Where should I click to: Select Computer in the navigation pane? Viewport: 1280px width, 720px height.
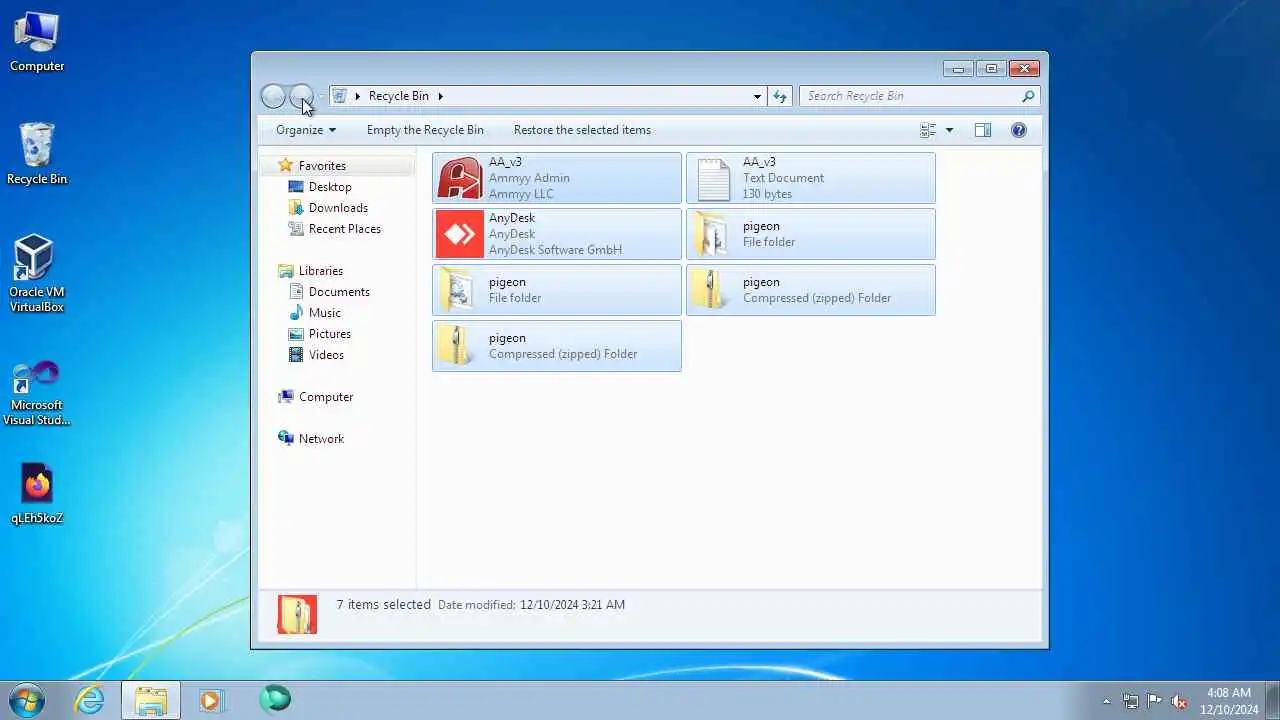[x=326, y=397]
